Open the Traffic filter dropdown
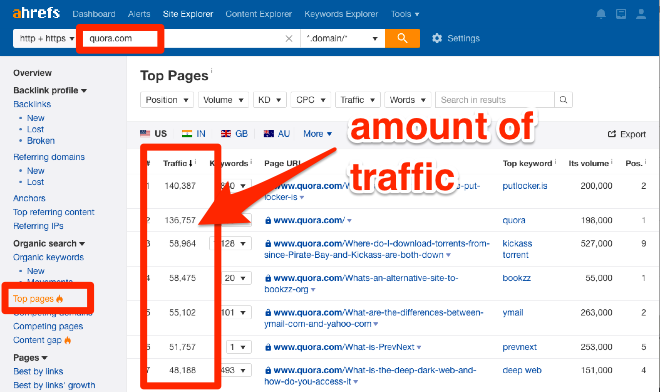 (x=358, y=100)
